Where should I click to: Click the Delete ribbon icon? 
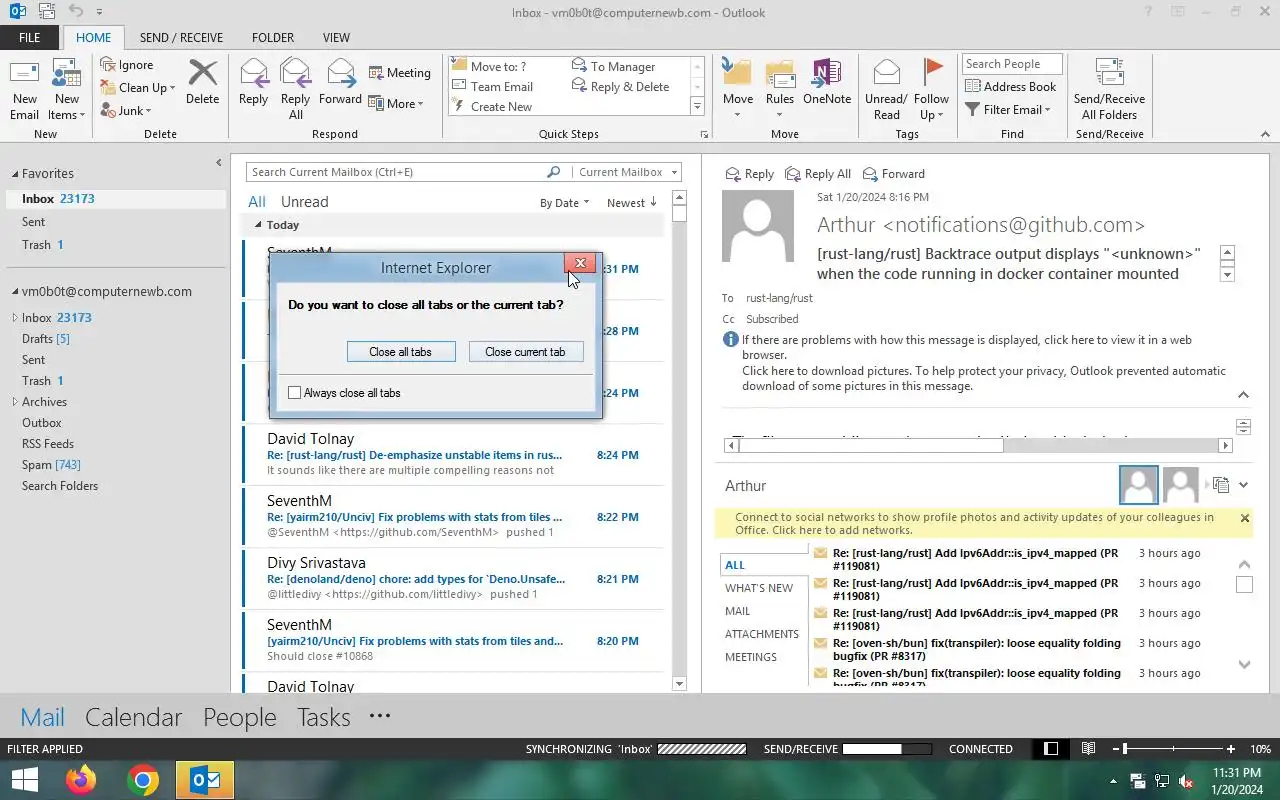[202, 73]
